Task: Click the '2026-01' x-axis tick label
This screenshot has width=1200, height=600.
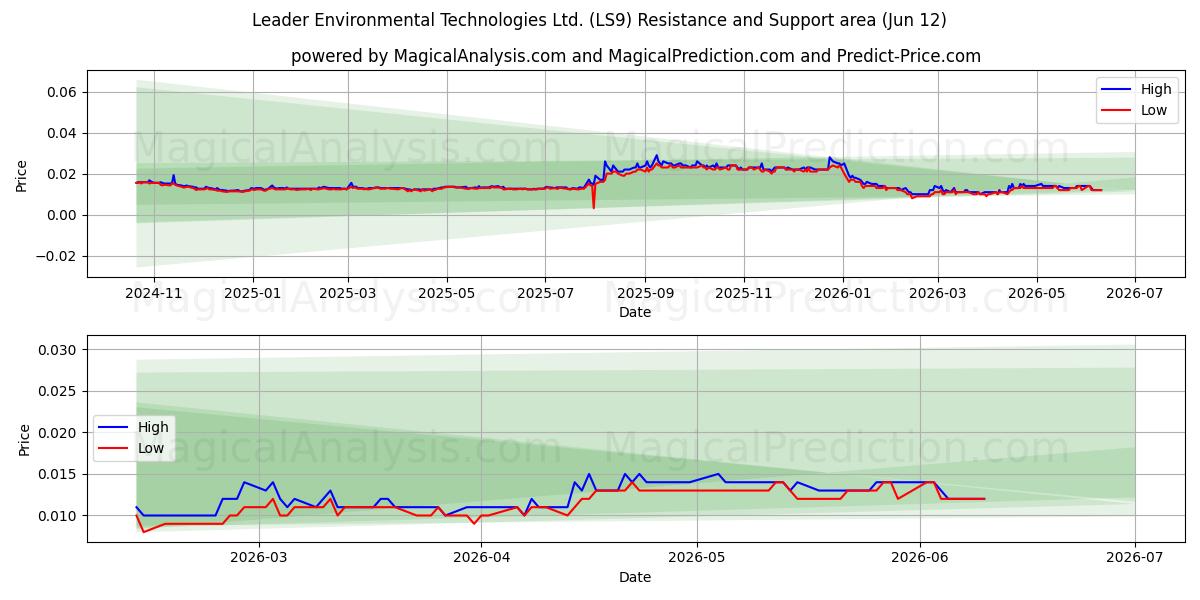Action: tap(842, 294)
